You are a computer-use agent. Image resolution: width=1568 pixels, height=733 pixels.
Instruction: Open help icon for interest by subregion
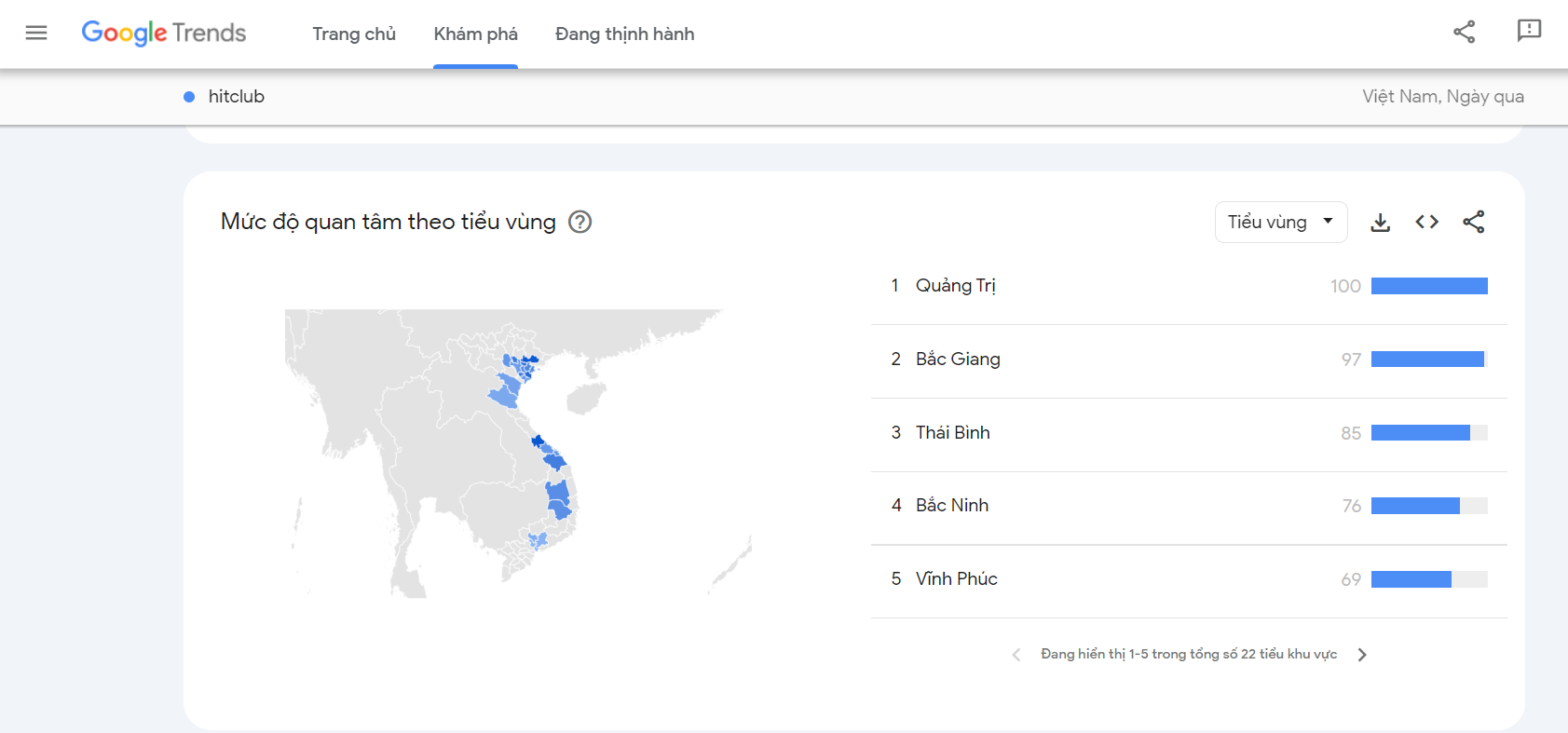pos(579,222)
